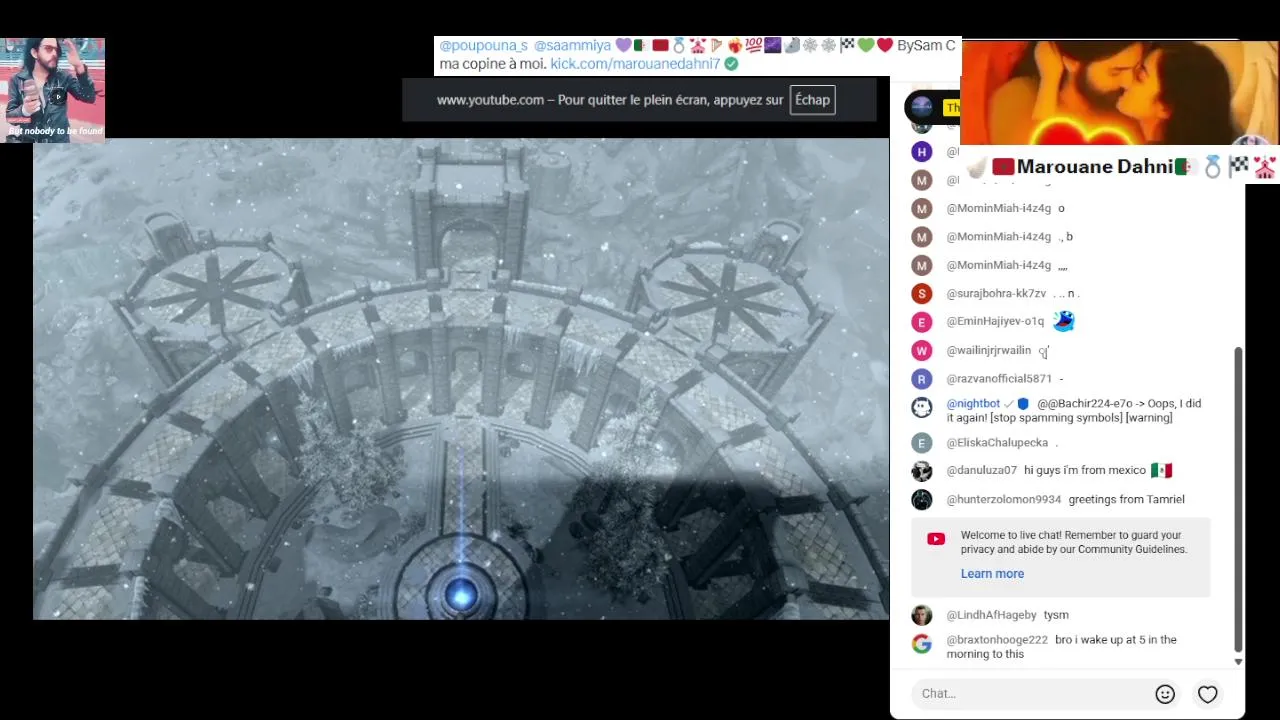Image resolution: width=1280 pixels, height=720 pixels.
Task: Send a heart reaction in live chat
Action: click(x=1208, y=694)
